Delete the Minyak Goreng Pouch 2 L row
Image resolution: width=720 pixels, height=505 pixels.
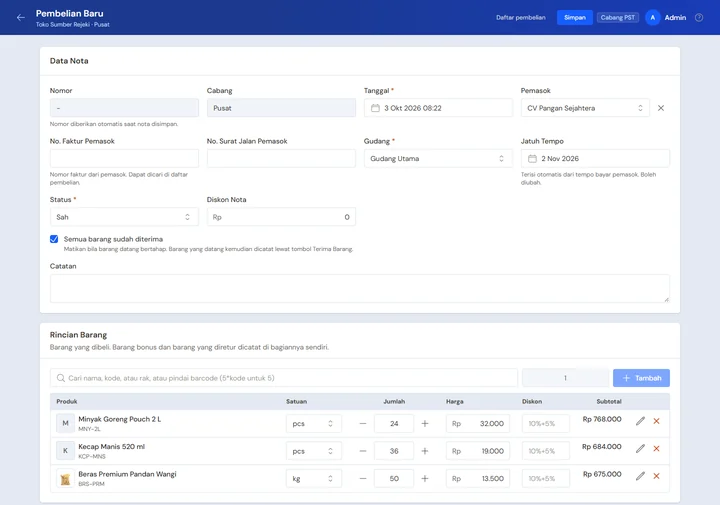(x=656, y=421)
